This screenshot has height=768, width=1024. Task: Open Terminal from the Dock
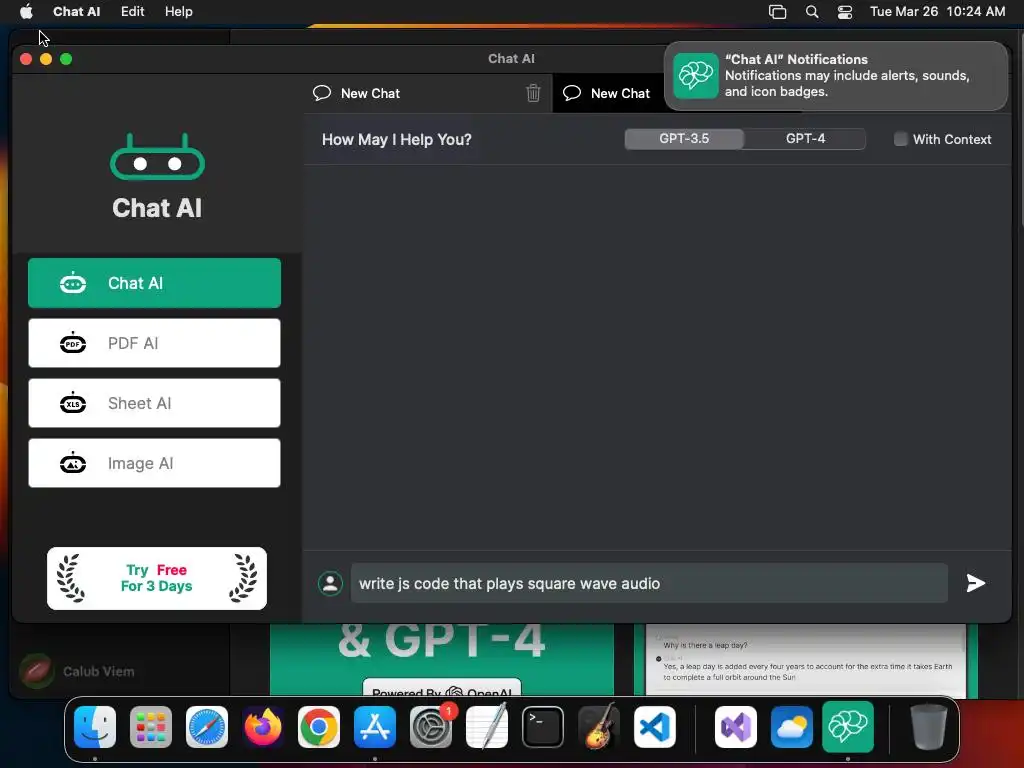543,727
